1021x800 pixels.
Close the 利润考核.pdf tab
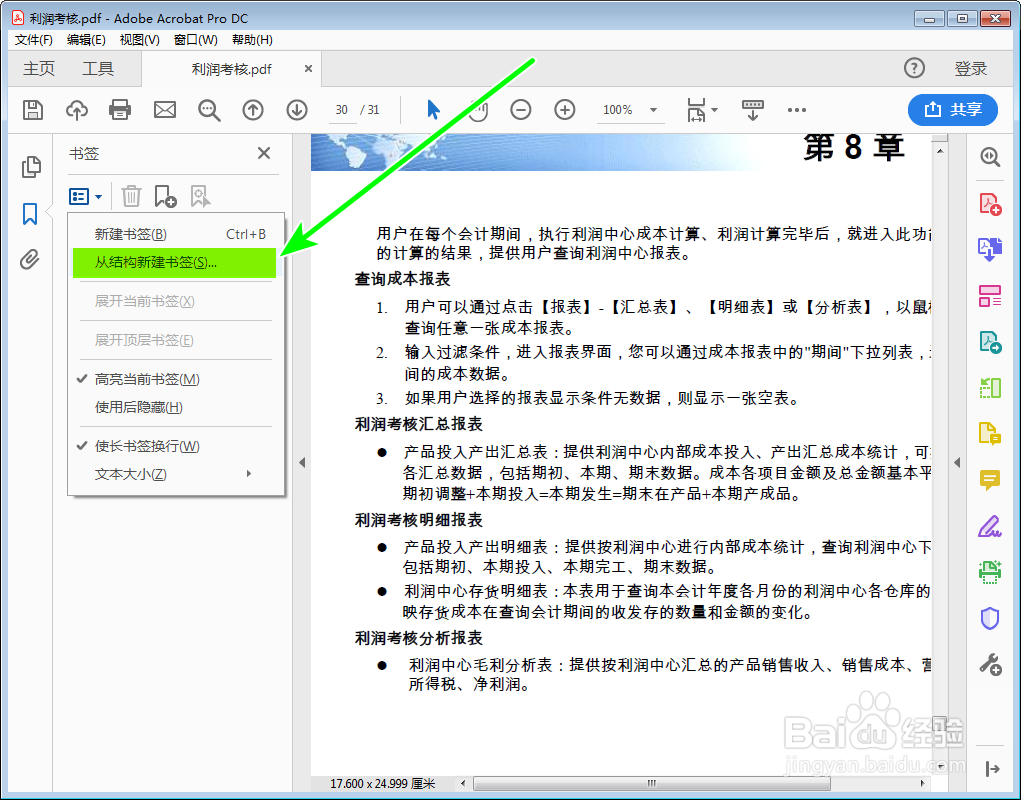[x=308, y=68]
